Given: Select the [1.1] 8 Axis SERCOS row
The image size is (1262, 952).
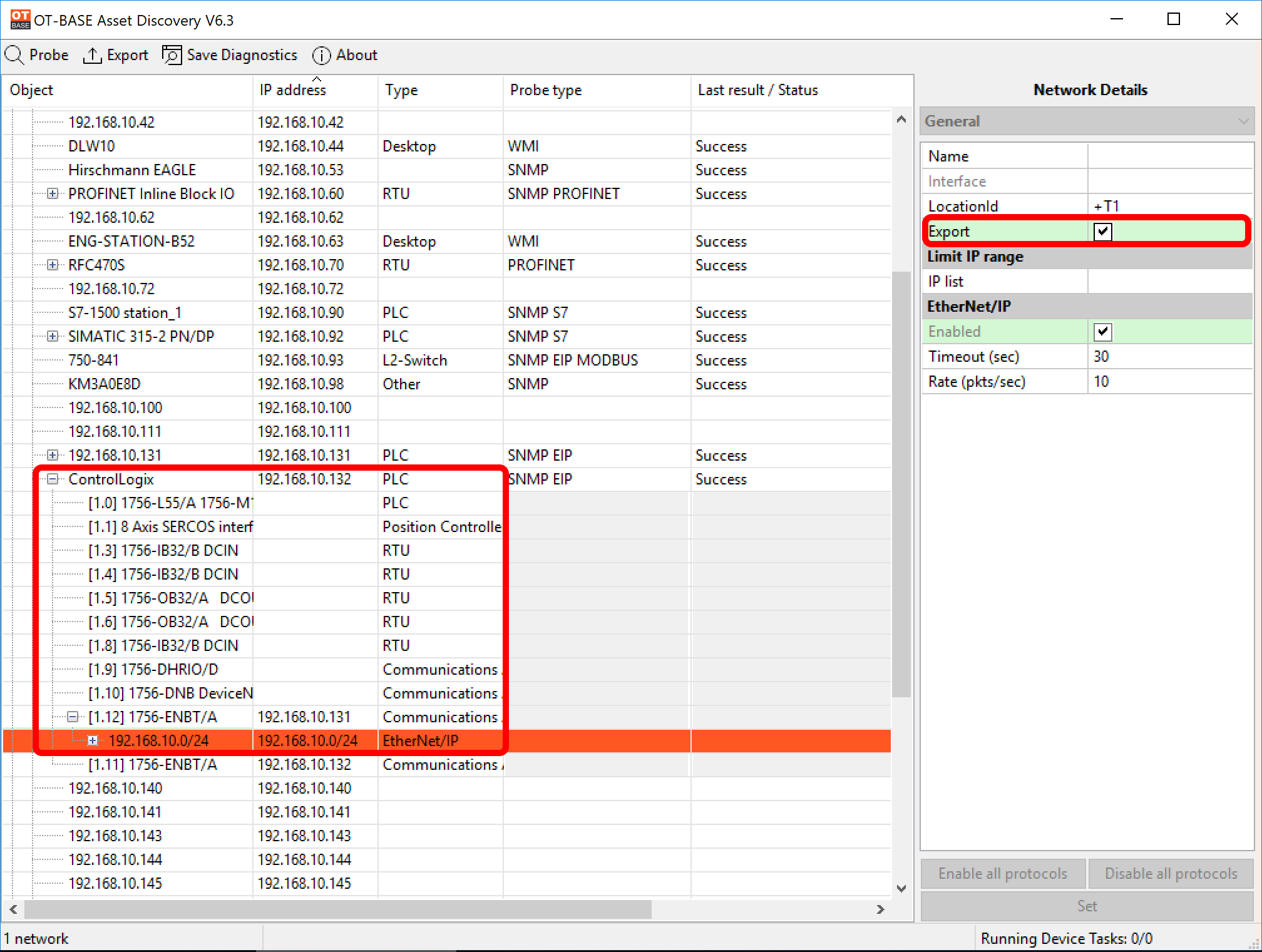Looking at the screenshot, I should tap(447, 527).
